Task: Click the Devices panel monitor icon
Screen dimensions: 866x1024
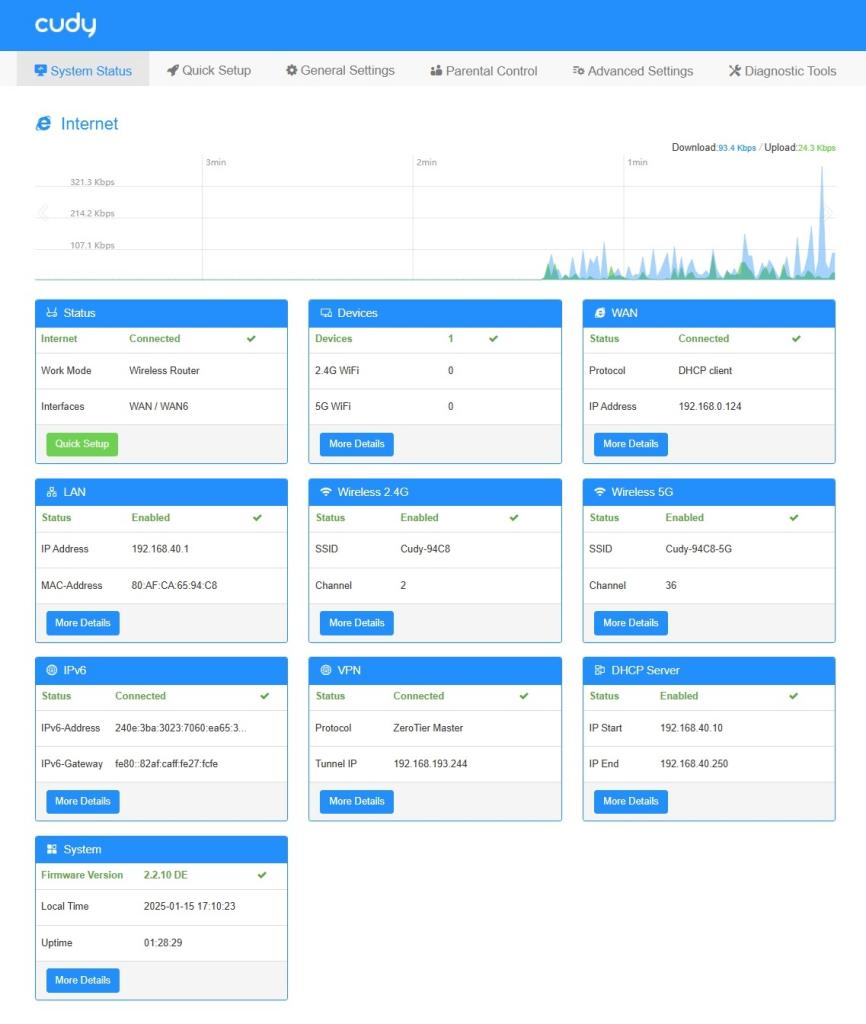Action: [x=326, y=313]
